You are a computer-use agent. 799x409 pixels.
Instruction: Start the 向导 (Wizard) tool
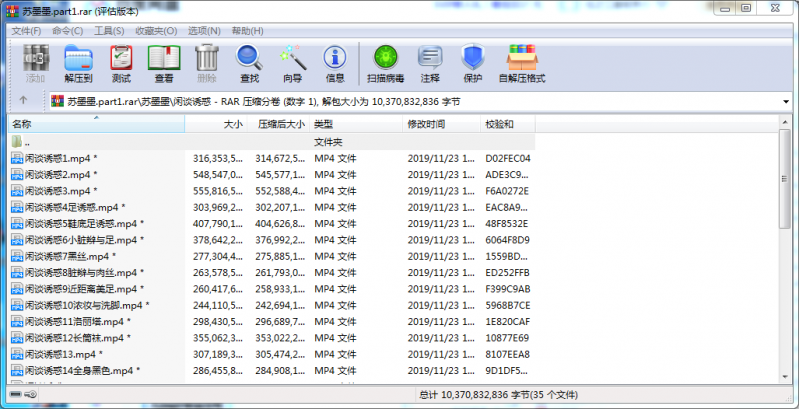pos(292,62)
